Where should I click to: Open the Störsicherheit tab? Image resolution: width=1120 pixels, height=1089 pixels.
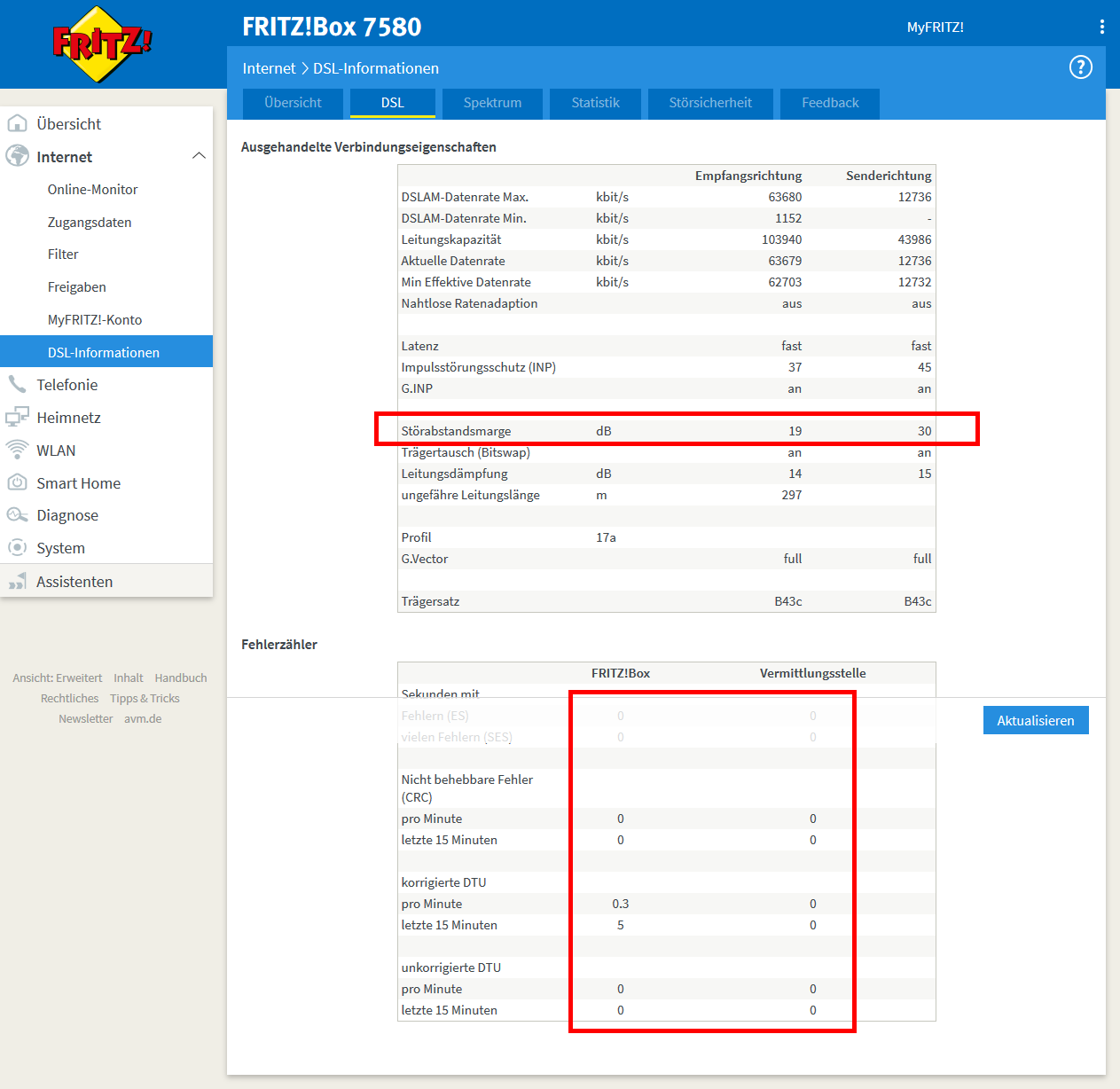pyautogui.click(x=710, y=104)
